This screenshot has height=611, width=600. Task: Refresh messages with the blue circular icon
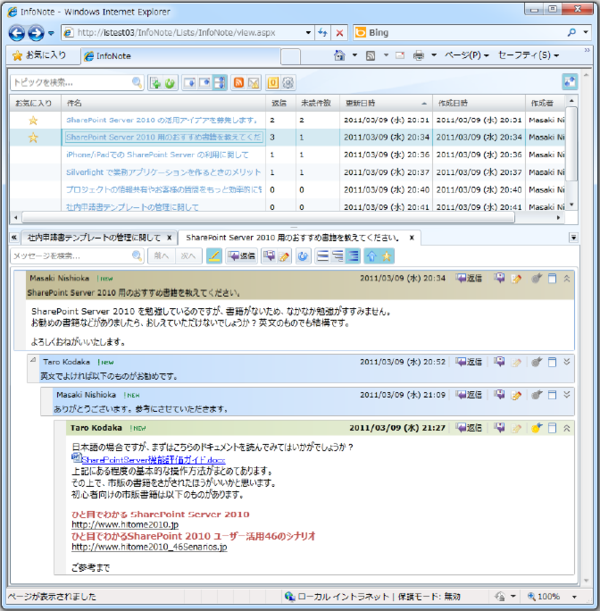(x=303, y=256)
